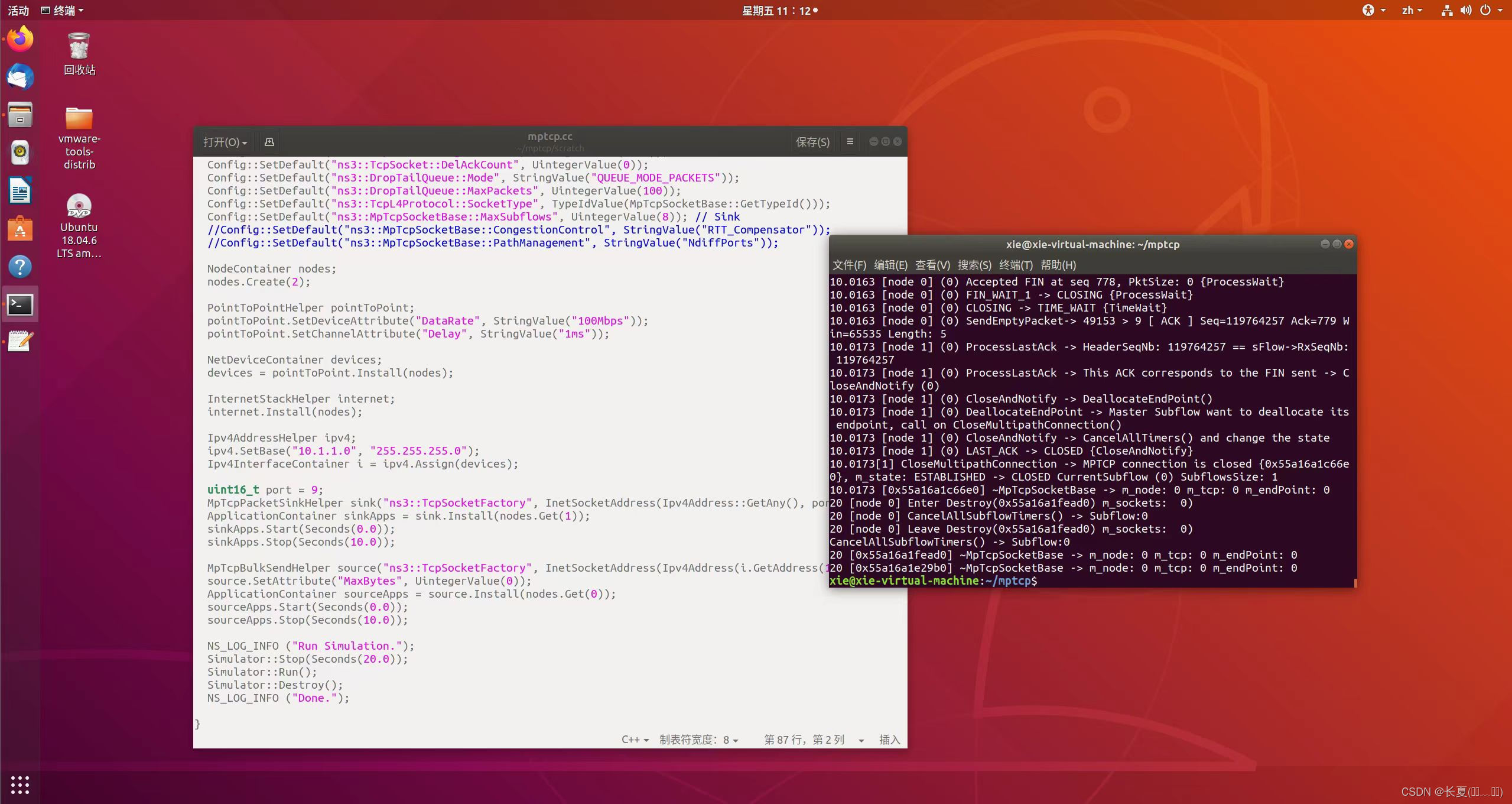Viewport: 1512px width, 804px height.
Task: Open the 终端 app menu in top bar
Action: click(x=63, y=10)
